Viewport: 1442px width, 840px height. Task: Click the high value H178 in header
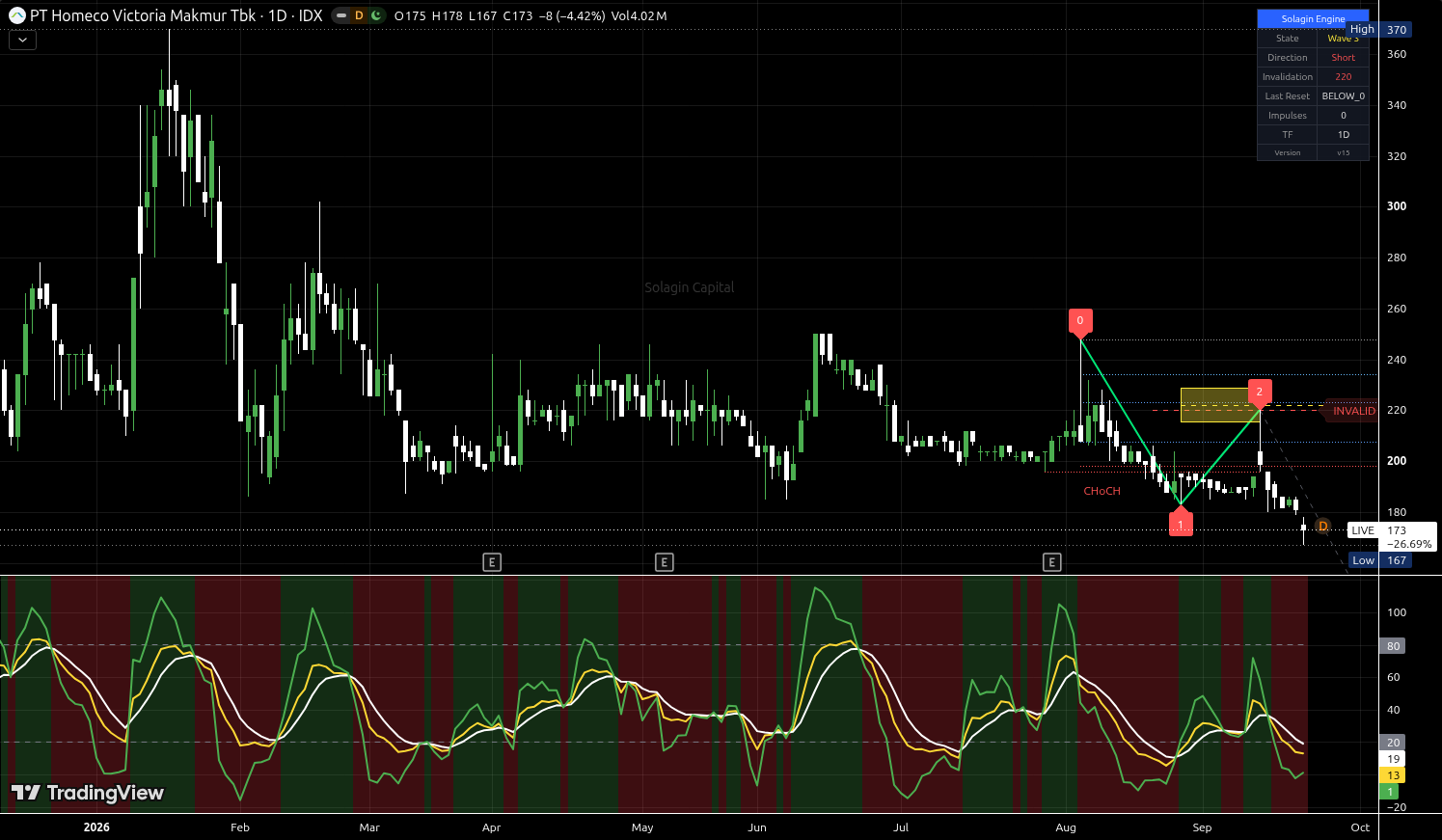click(448, 15)
